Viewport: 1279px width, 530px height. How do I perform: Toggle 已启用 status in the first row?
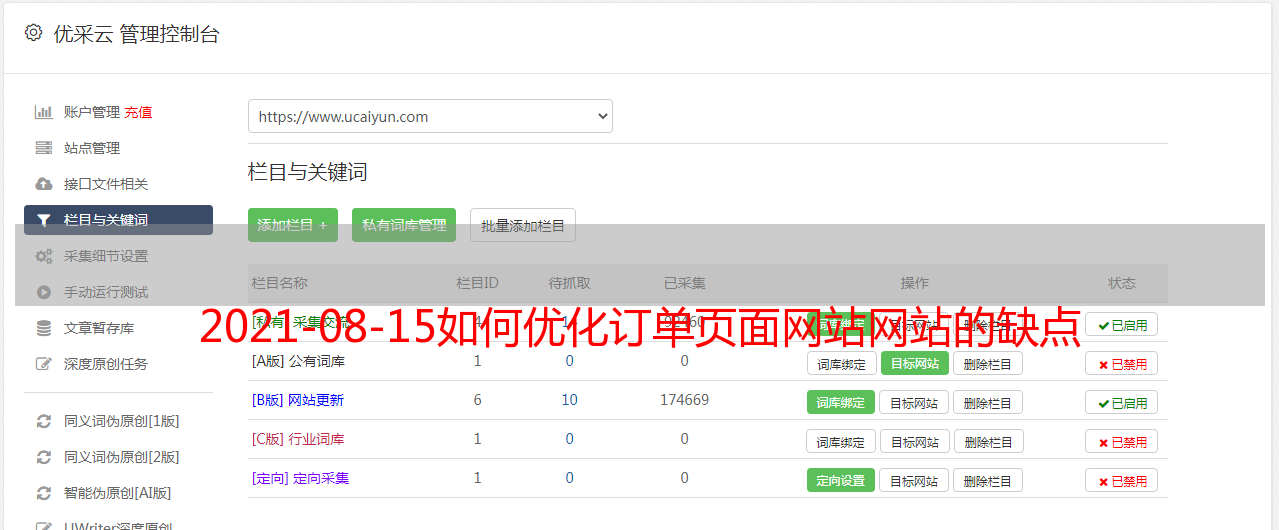point(1122,324)
